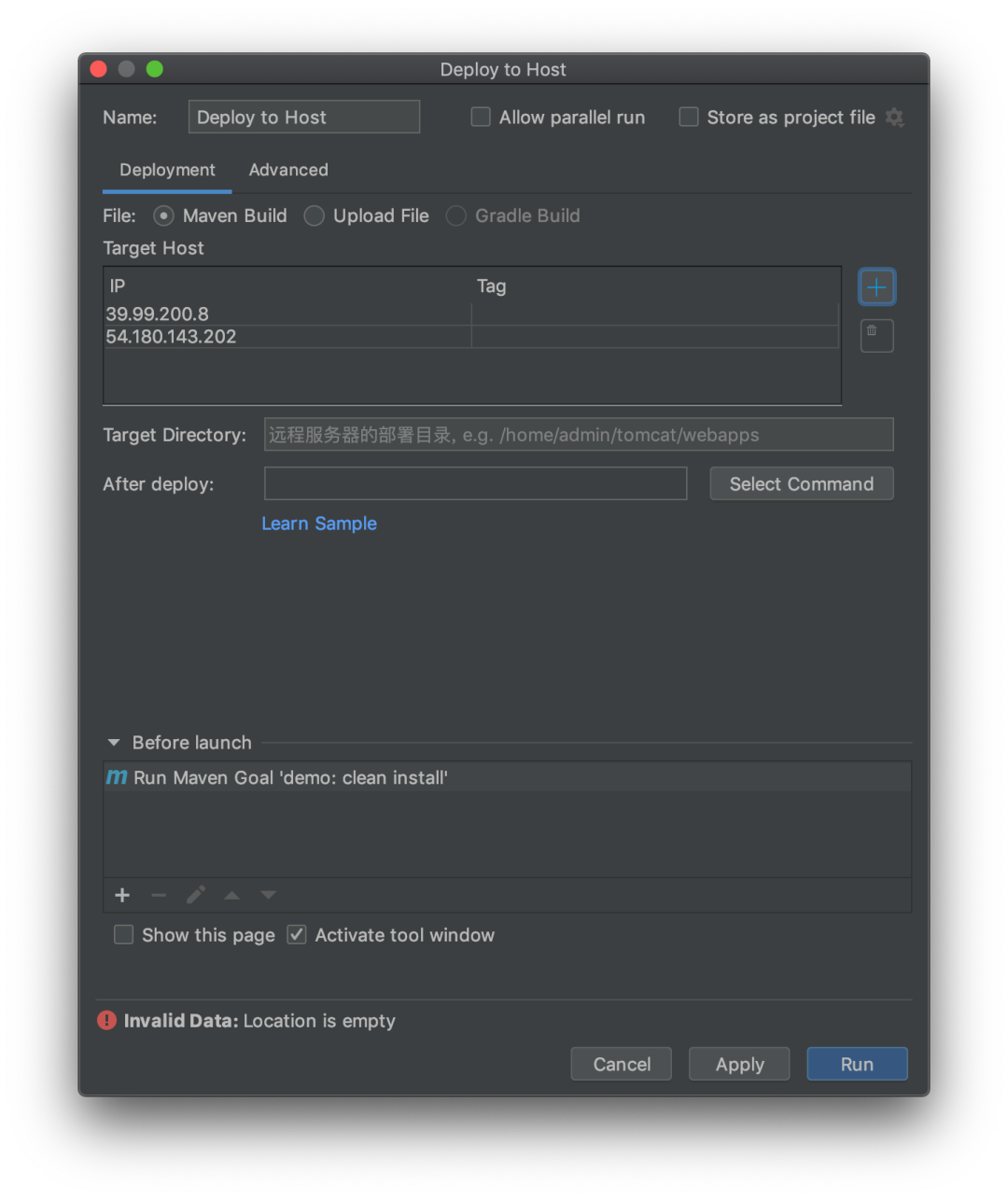The image size is (1008, 1200).
Task: Uncheck Activate tool window
Action: (297, 935)
